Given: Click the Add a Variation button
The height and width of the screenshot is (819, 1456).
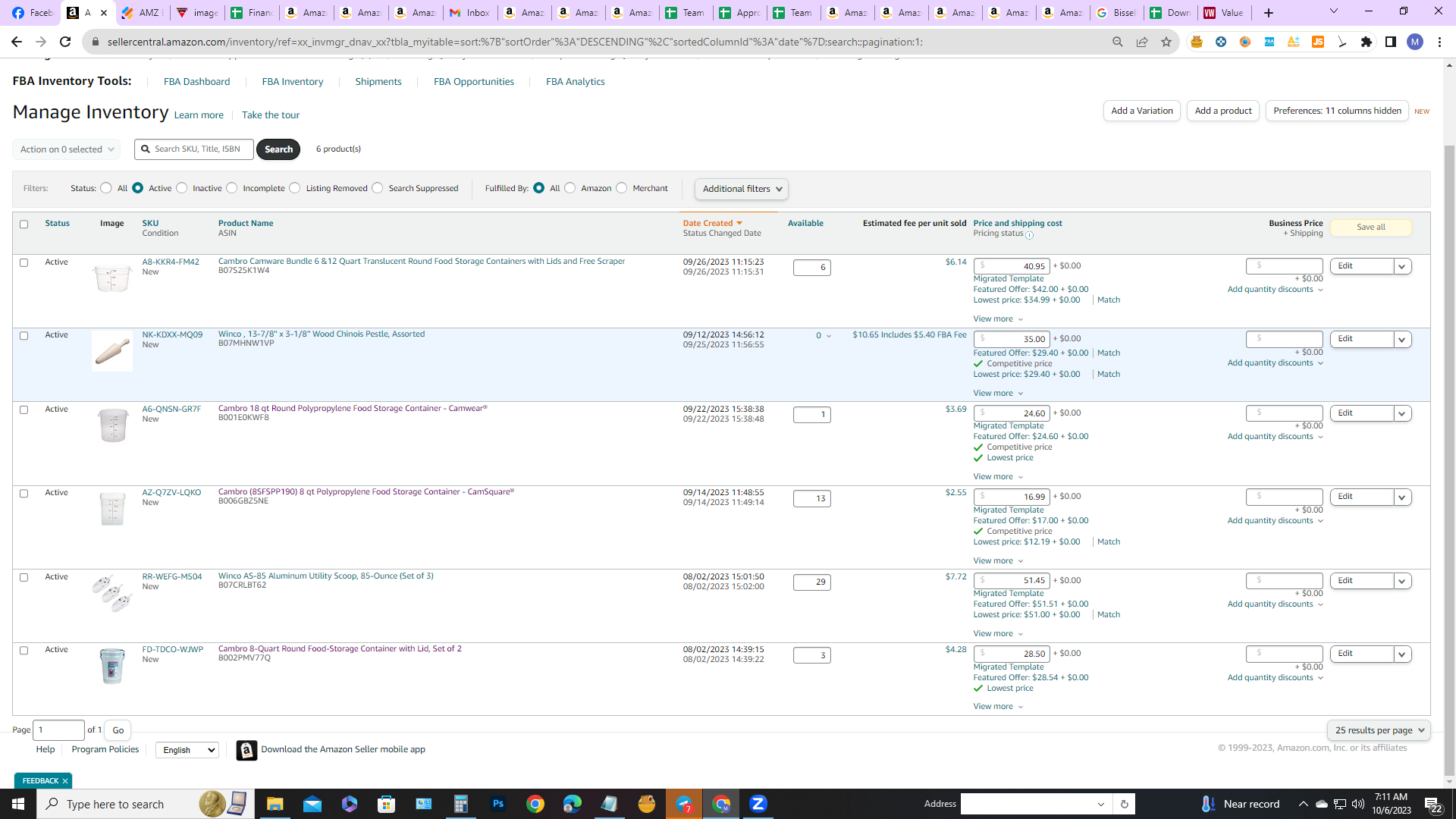Looking at the screenshot, I should click(1142, 111).
